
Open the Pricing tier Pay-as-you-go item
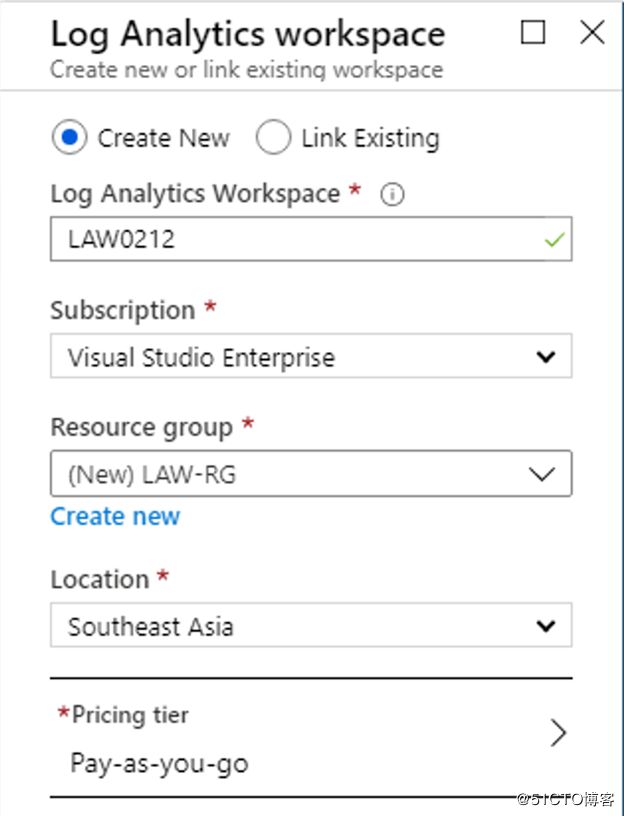coord(311,737)
